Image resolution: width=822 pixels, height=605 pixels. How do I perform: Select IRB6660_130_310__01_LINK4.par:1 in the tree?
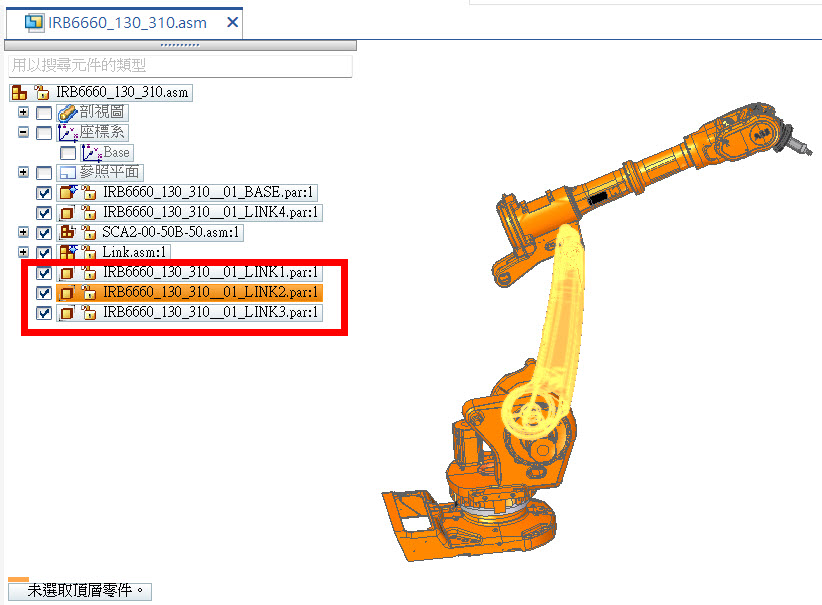[211, 212]
